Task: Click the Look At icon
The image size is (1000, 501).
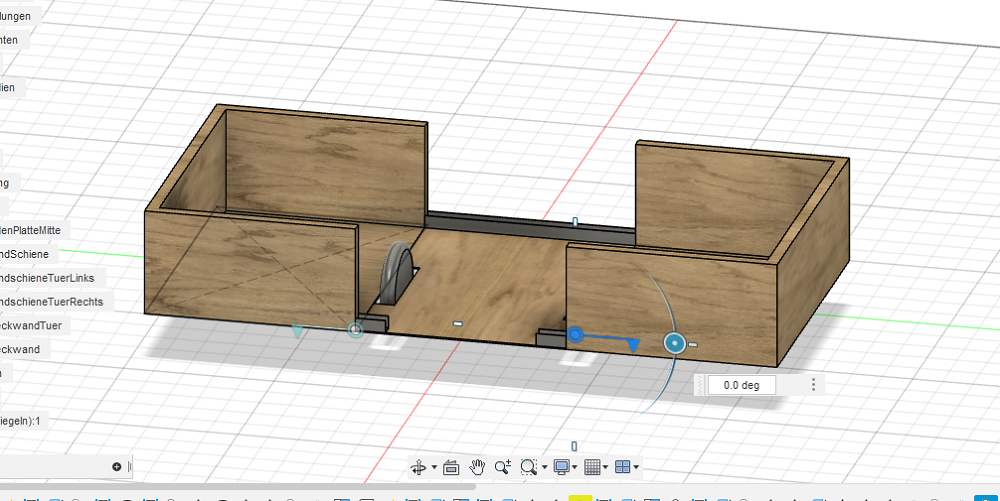Action: [x=451, y=467]
